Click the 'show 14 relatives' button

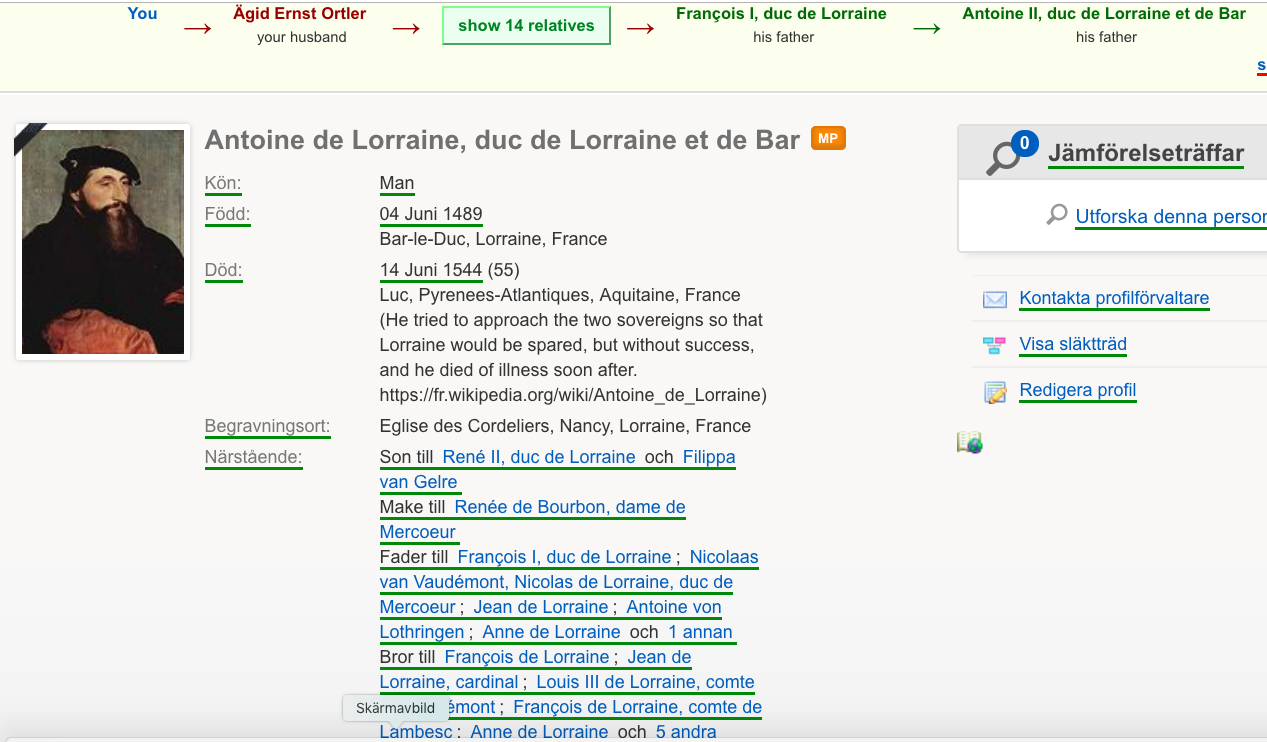click(526, 25)
